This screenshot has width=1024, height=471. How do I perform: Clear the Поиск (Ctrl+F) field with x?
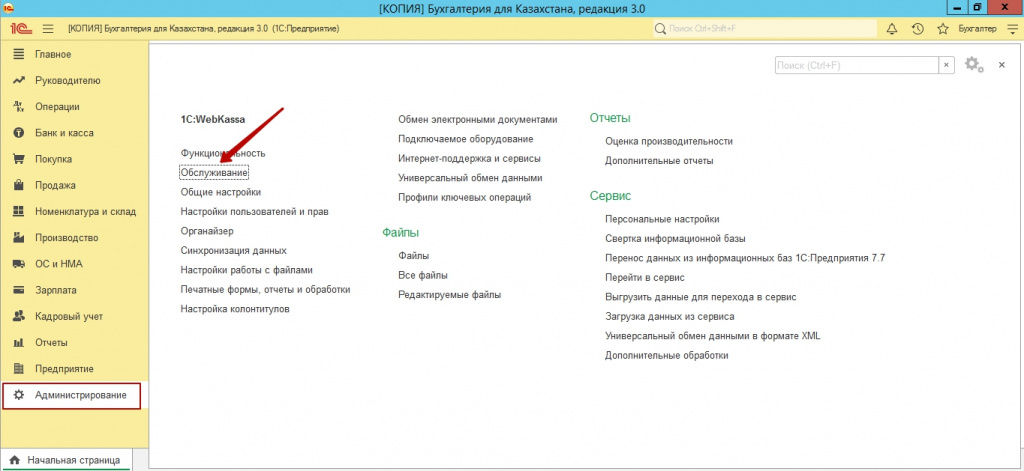[x=946, y=65]
